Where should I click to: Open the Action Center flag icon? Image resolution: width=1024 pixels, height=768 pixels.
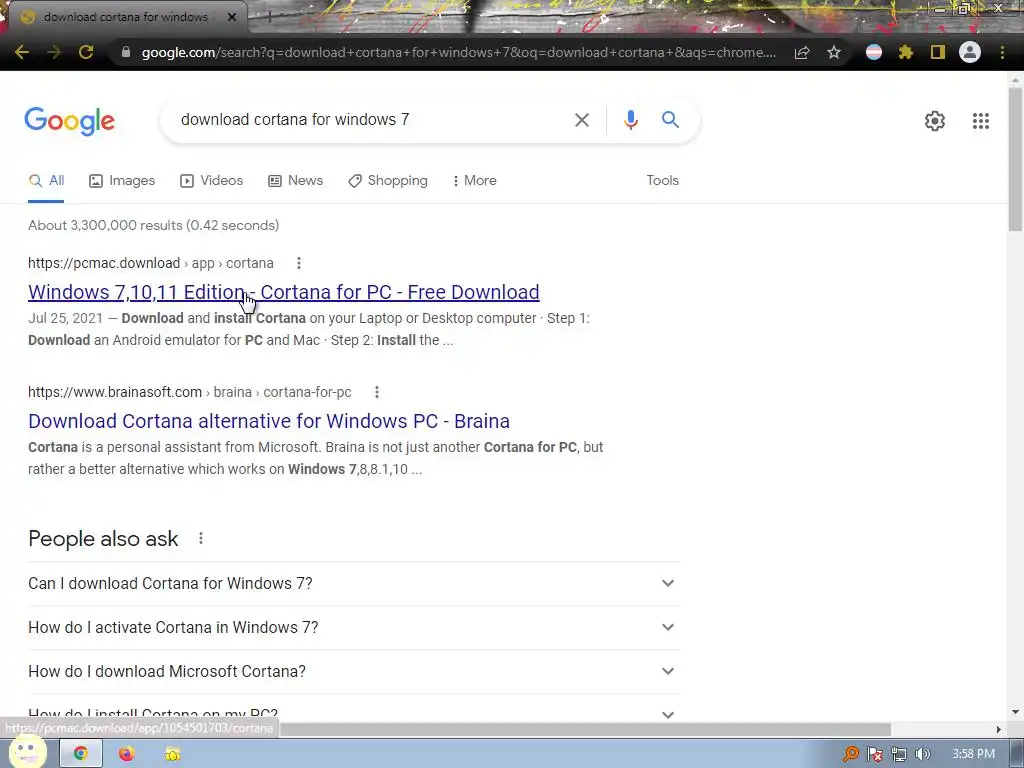[x=874, y=754]
